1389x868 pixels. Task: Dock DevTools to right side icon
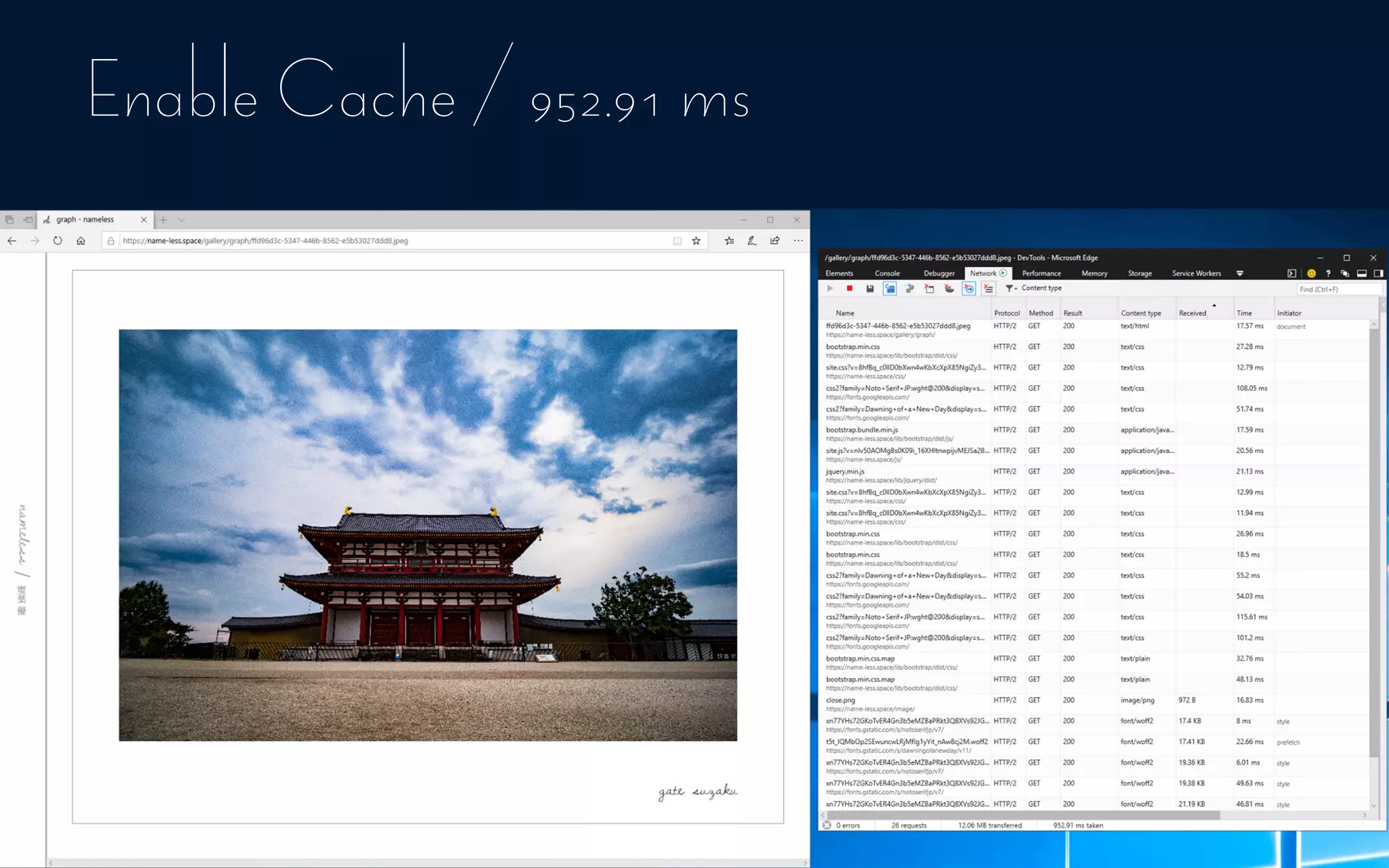click(1378, 273)
